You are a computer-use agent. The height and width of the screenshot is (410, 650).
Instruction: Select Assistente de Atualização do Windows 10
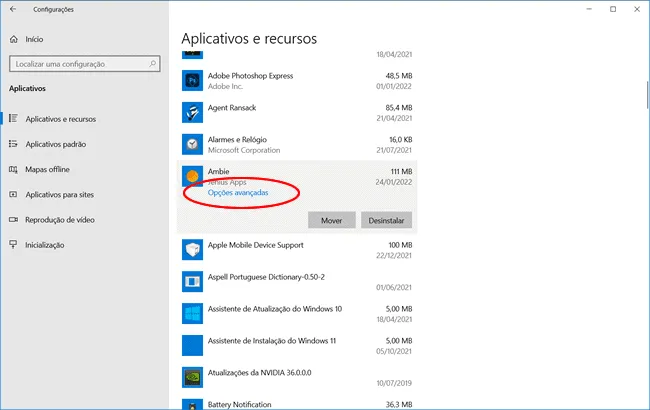click(x=275, y=309)
